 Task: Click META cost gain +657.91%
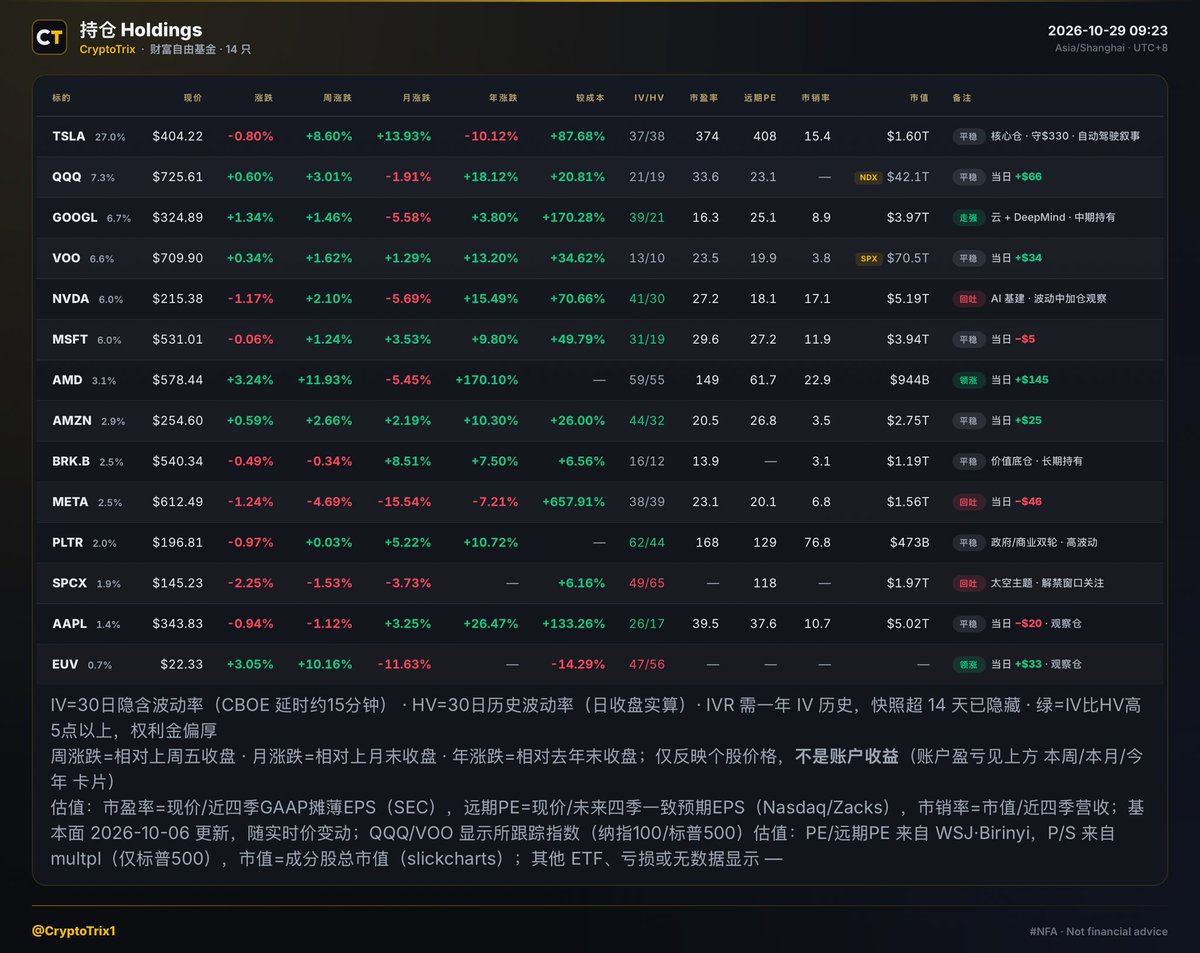(x=574, y=502)
